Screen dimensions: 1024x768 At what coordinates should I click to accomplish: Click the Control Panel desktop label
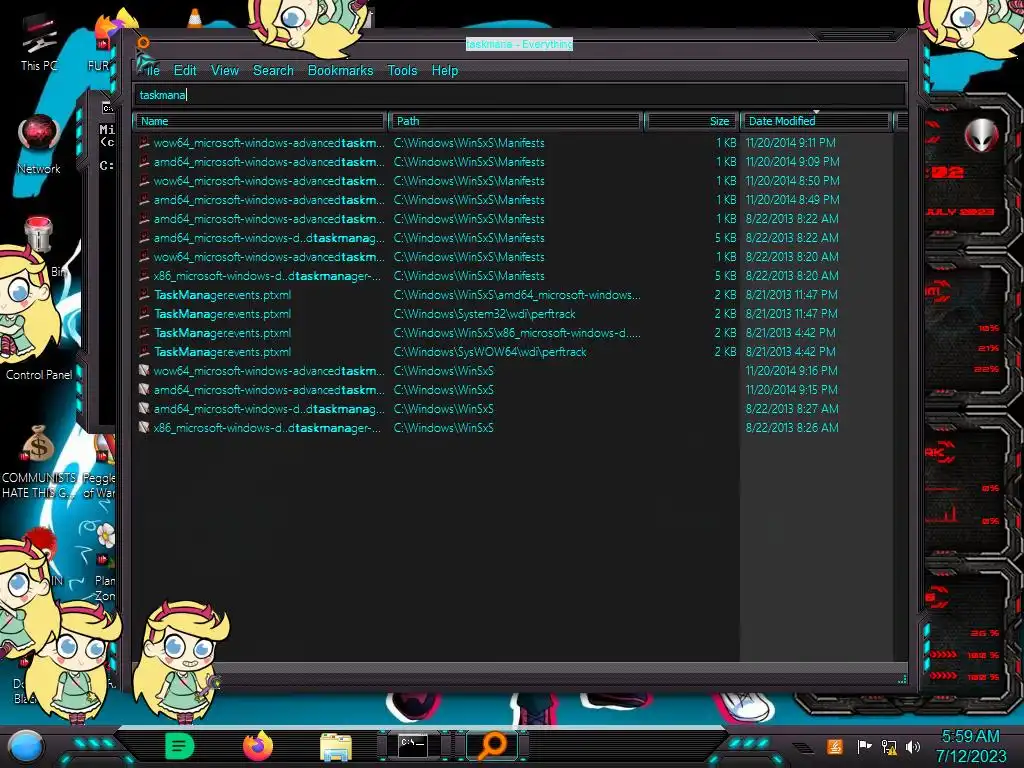tap(39, 375)
